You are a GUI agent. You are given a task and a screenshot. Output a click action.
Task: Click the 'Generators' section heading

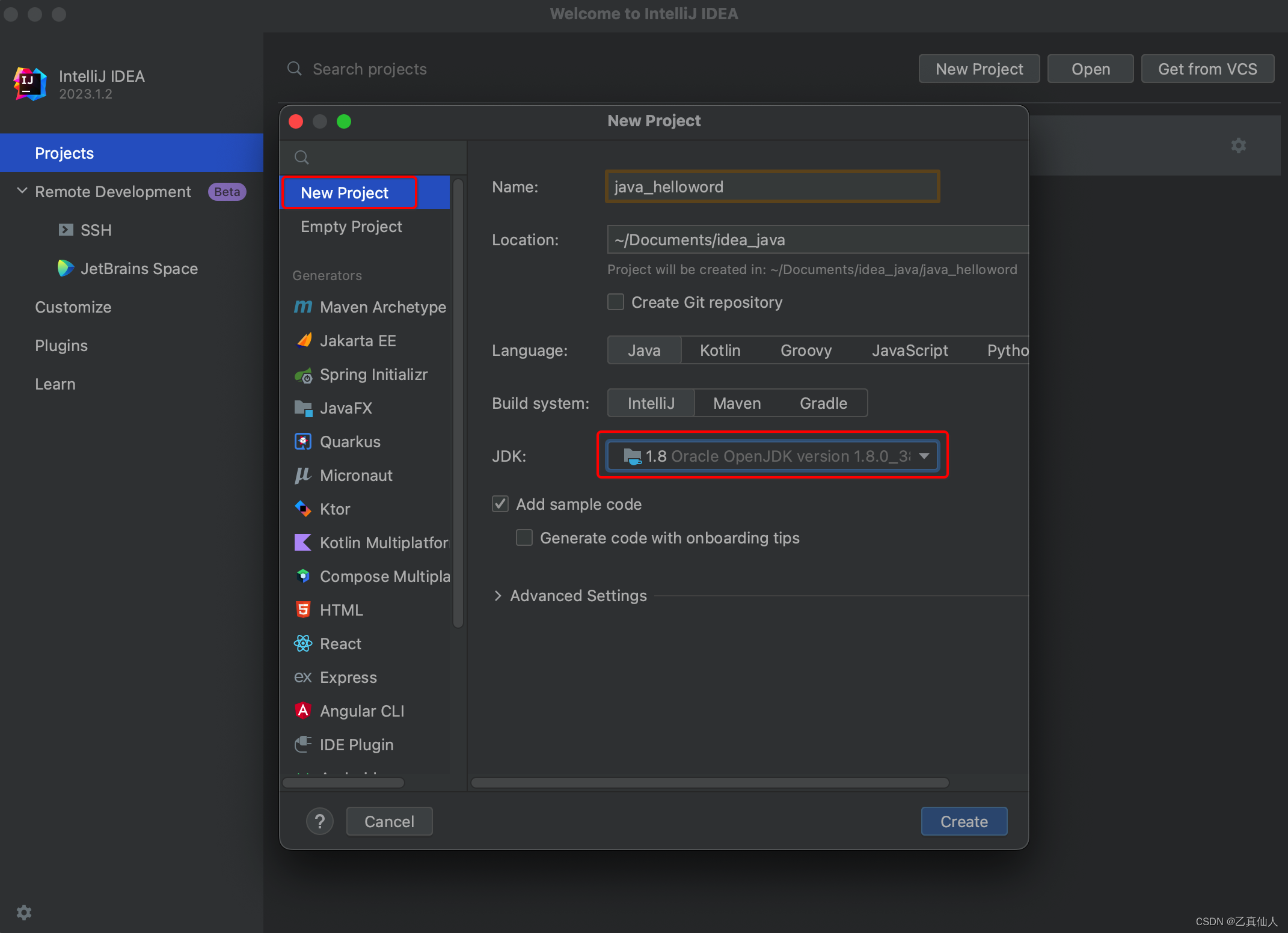click(x=327, y=275)
